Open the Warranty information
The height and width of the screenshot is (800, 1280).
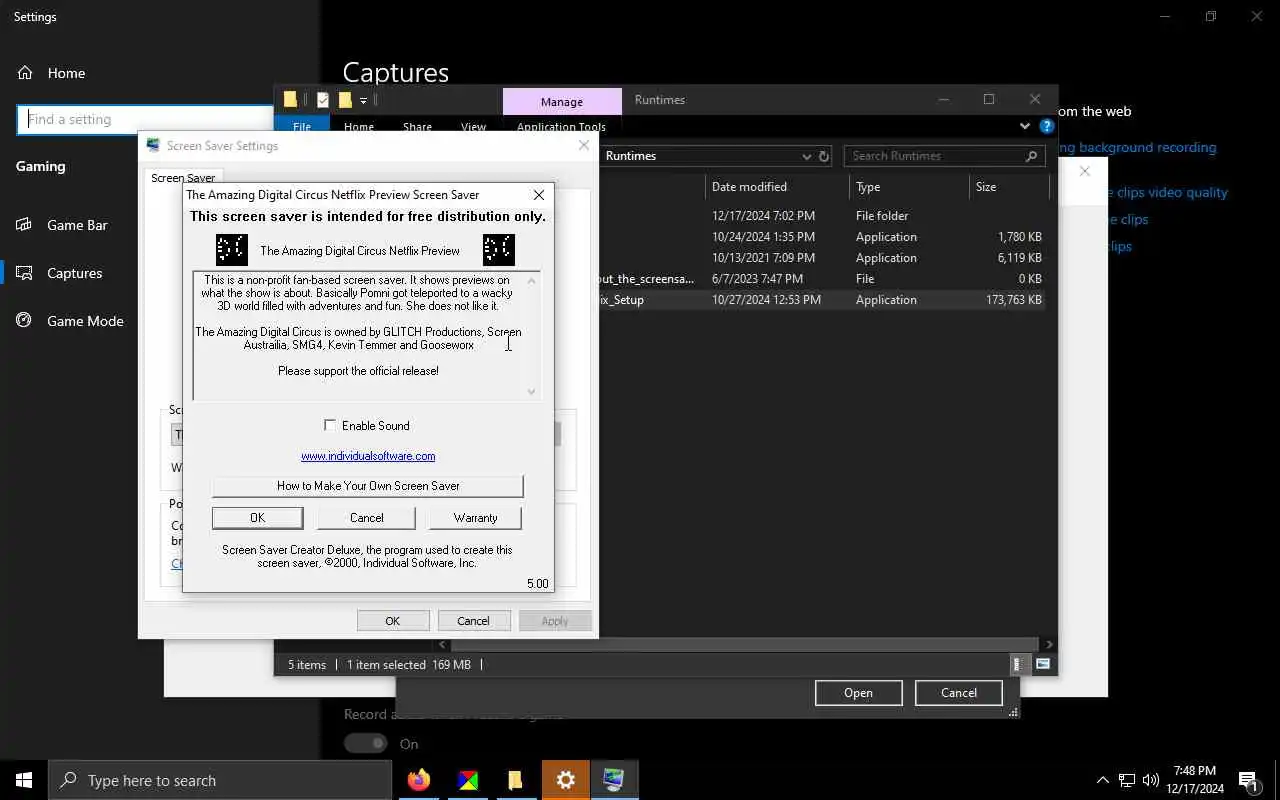475,518
